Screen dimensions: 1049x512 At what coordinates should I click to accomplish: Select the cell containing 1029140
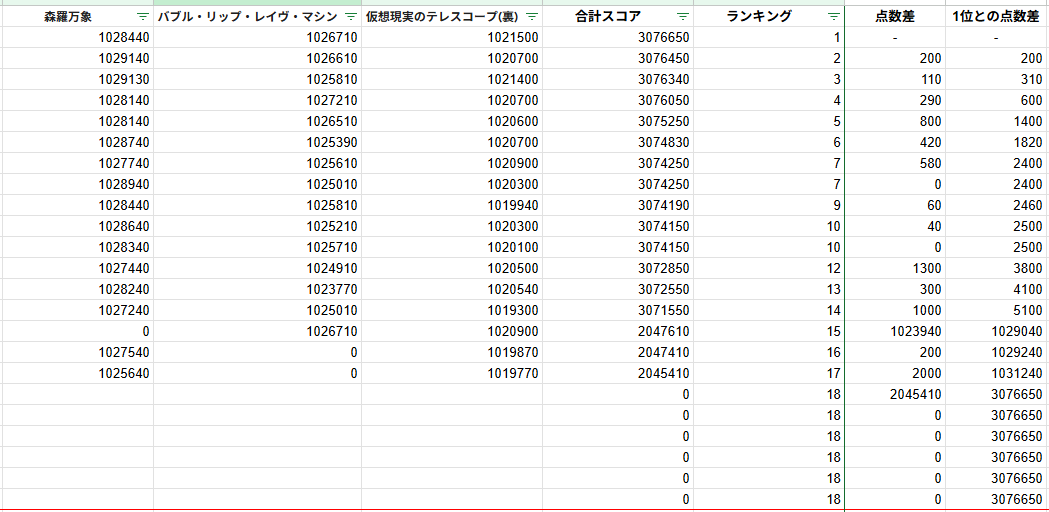click(77, 58)
